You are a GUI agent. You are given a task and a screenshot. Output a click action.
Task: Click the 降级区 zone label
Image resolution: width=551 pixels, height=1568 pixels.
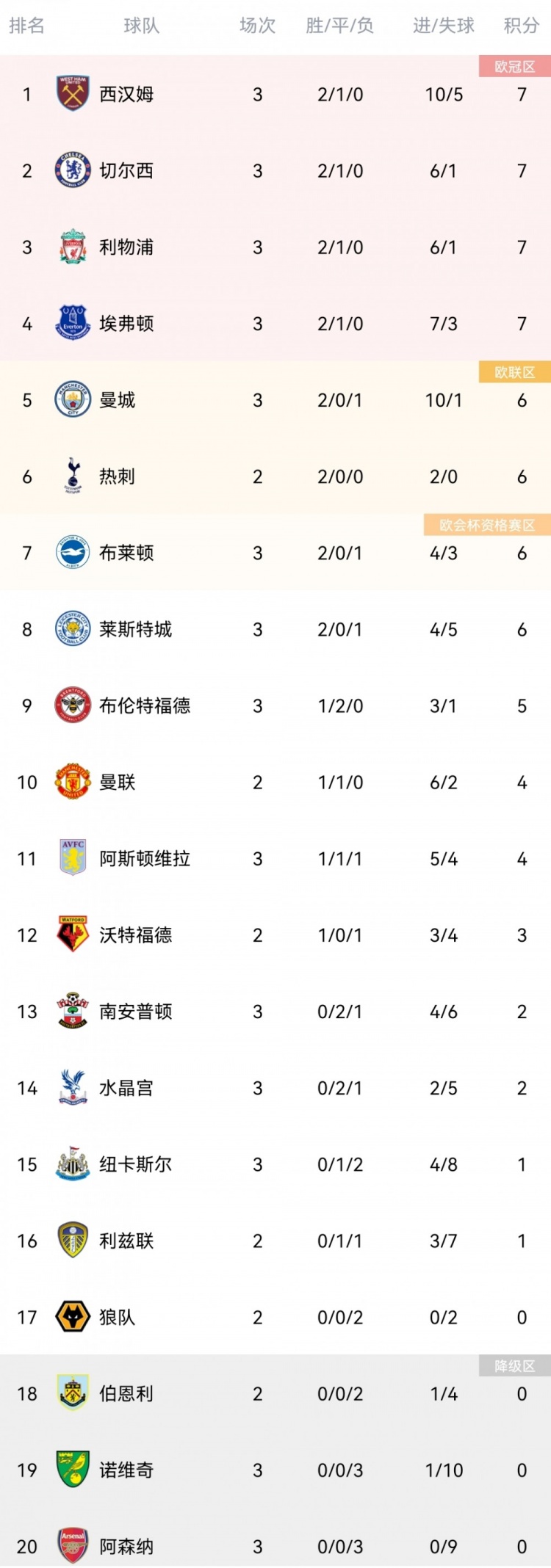click(x=515, y=1366)
